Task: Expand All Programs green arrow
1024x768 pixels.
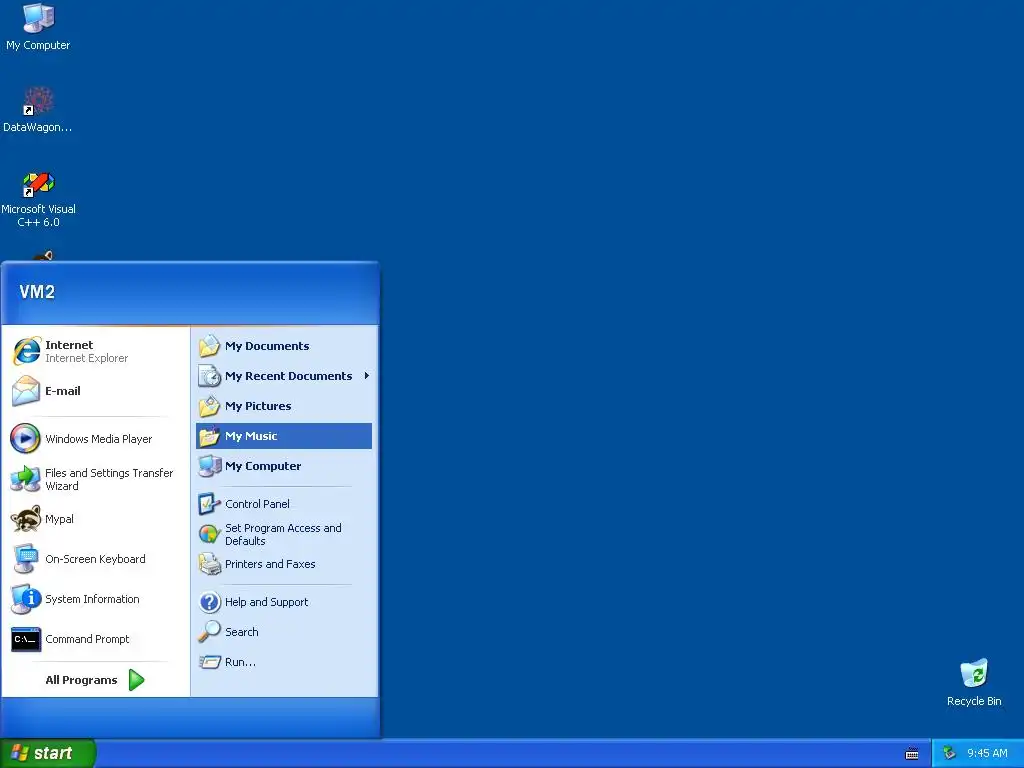Action: (136, 680)
